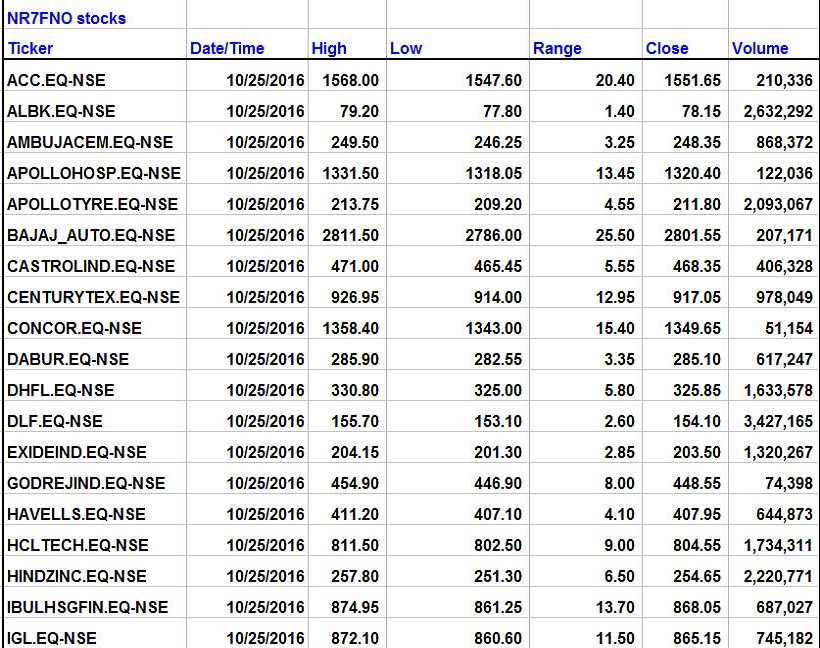This screenshot has height=648, width=820.
Task: Select the Range value 25.50
Action: pyautogui.click(x=614, y=235)
